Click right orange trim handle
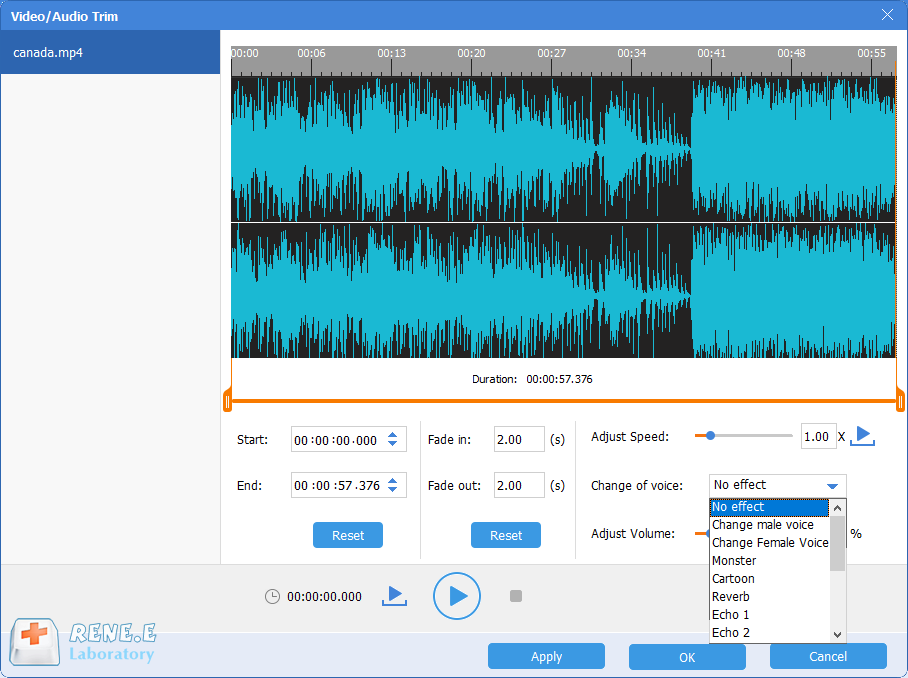908x678 pixels. (900, 401)
